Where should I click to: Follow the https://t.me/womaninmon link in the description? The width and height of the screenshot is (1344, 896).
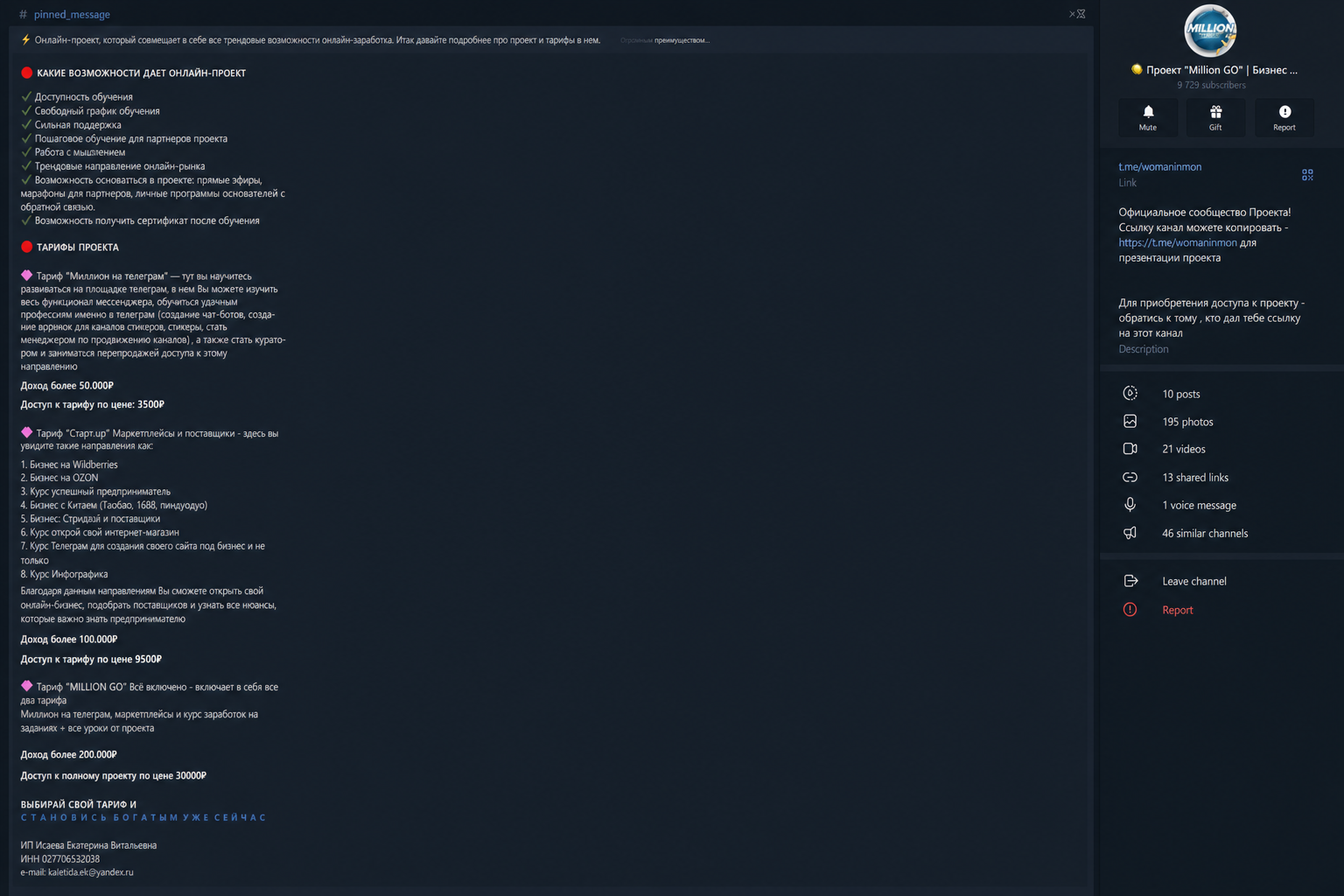click(x=1178, y=242)
